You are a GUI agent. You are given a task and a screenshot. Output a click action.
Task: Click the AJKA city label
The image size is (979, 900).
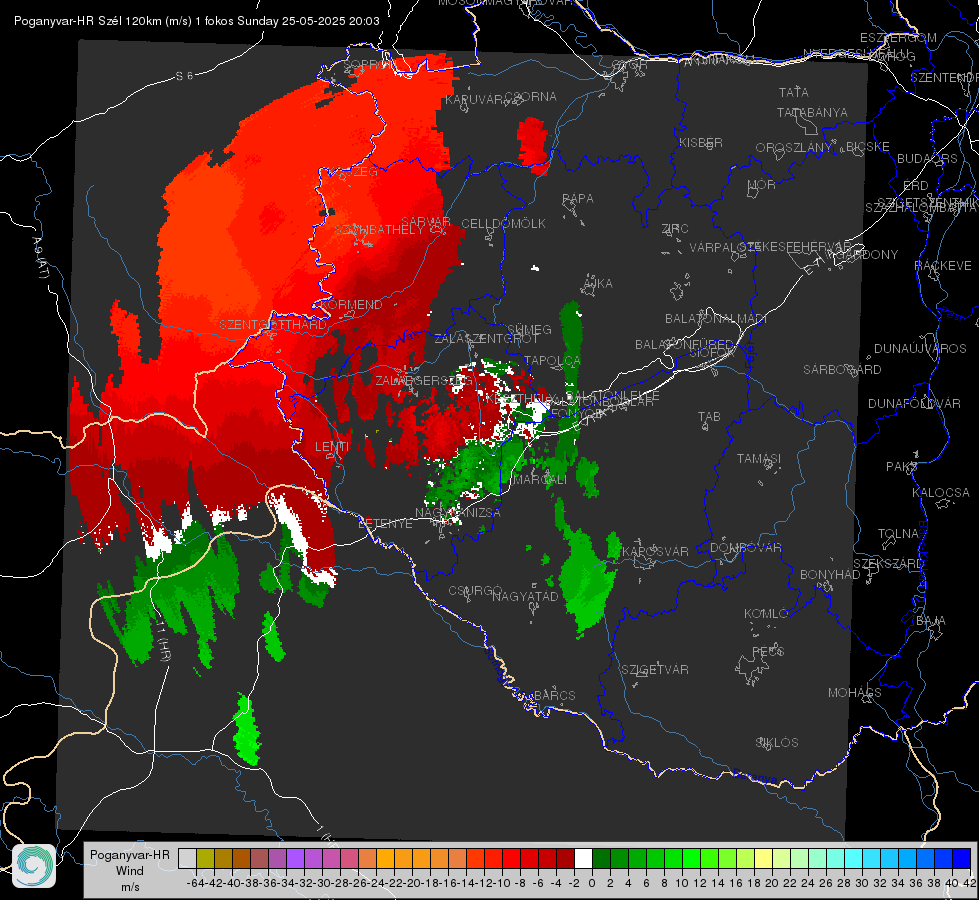pyautogui.click(x=598, y=284)
